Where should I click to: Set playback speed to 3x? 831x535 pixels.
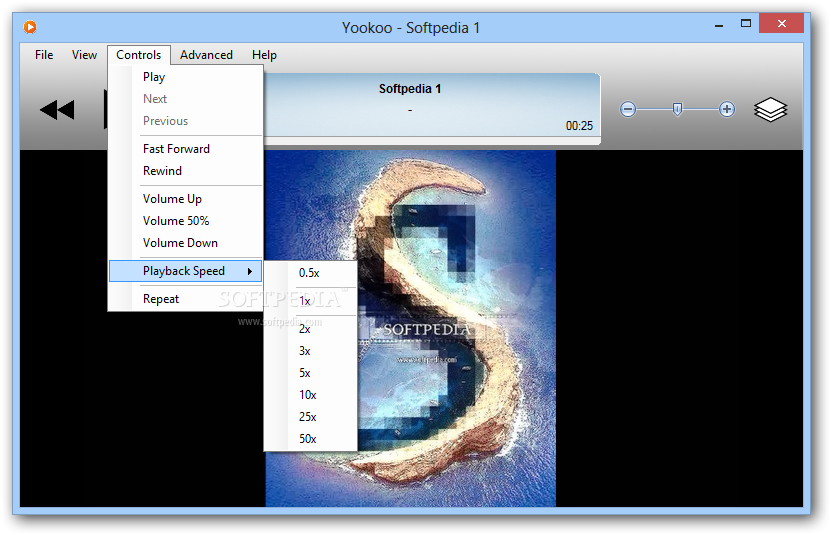pyautogui.click(x=311, y=351)
